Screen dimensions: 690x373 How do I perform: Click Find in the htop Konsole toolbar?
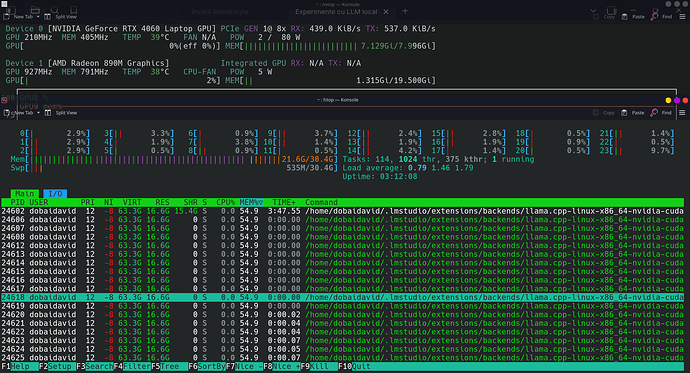coord(661,113)
